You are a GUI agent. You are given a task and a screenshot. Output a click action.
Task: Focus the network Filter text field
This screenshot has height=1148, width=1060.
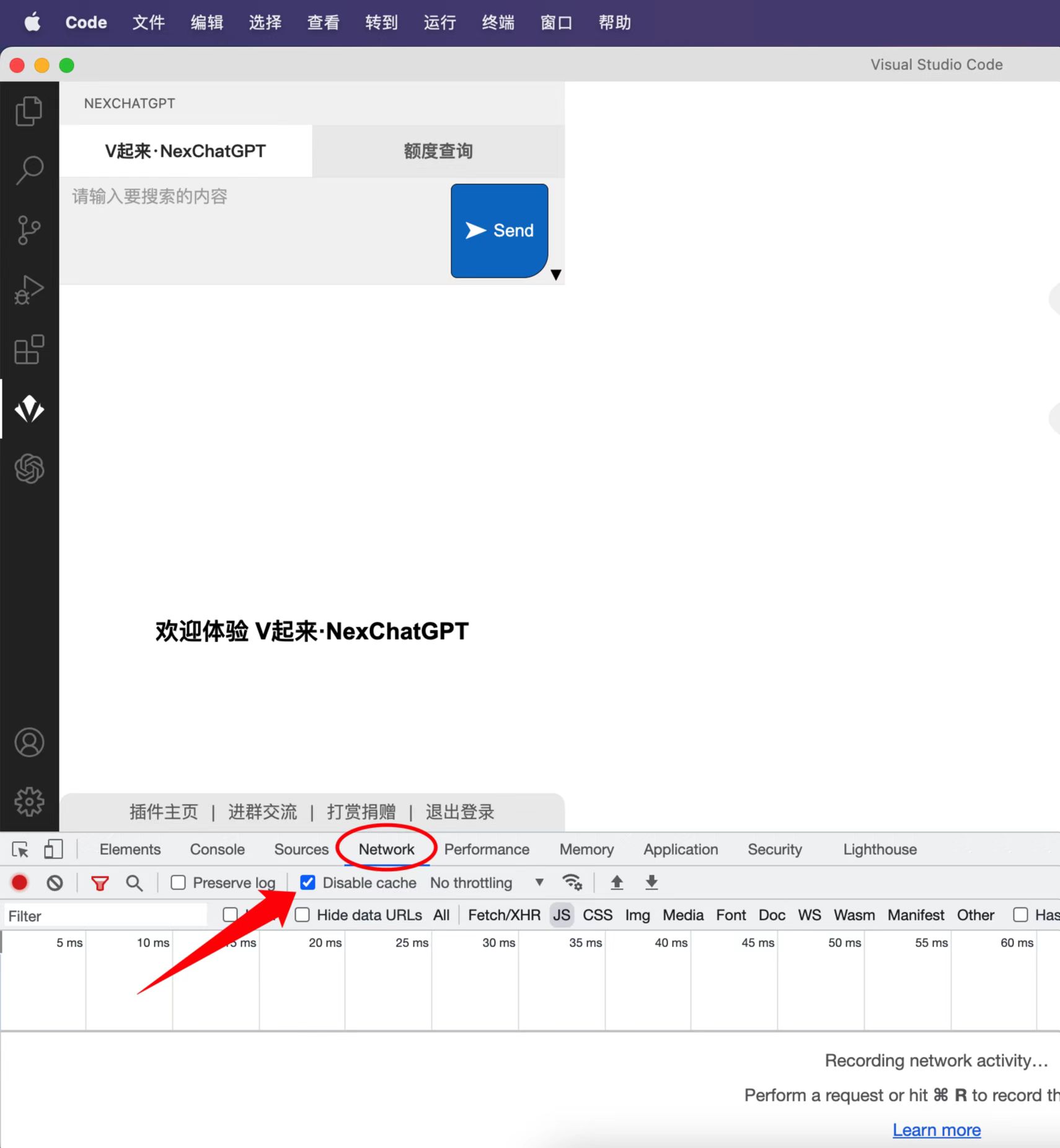105,916
